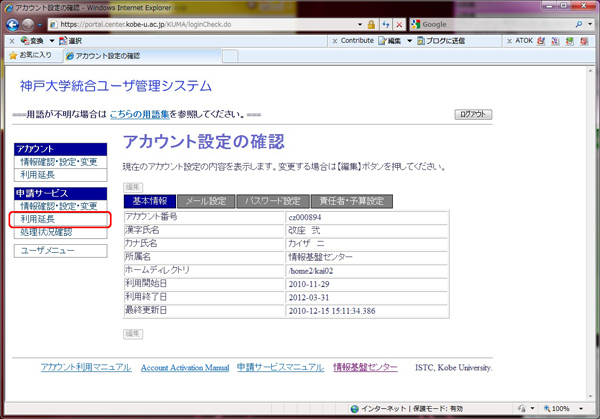The image size is (600, 419).
Task: Click the security lock icon in address bar
Action: pos(371,25)
